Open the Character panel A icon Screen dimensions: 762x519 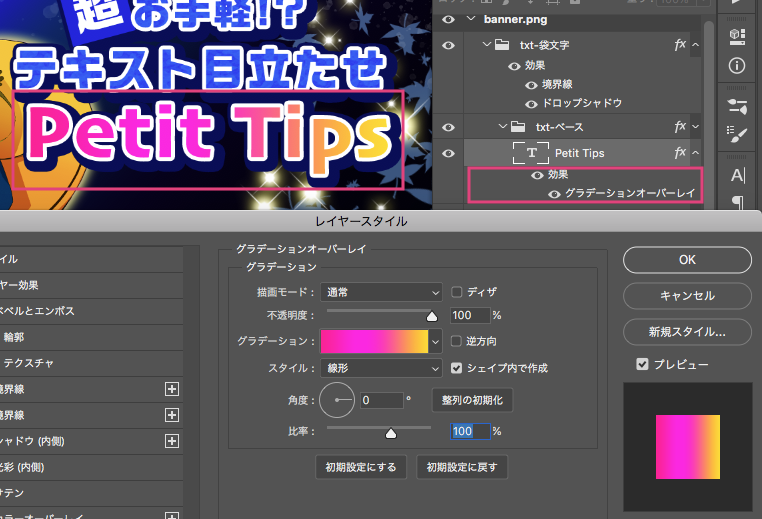[x=737, y=175]
